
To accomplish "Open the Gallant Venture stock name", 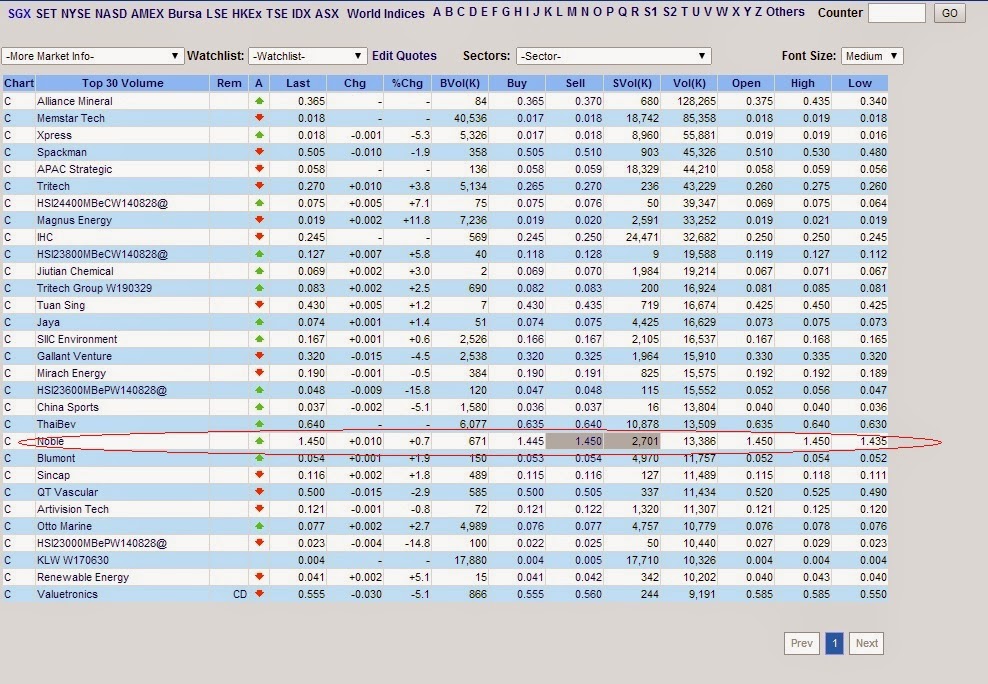I will point(74,356).
